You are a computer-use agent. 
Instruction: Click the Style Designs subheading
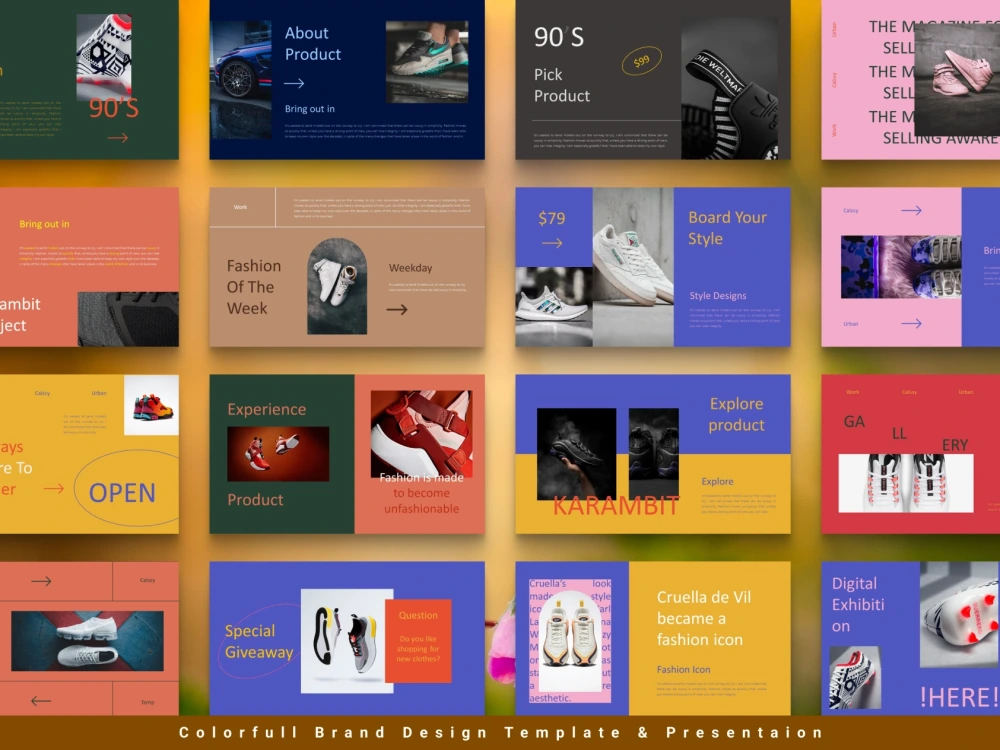pyautogui.click(x=717, y=296)
